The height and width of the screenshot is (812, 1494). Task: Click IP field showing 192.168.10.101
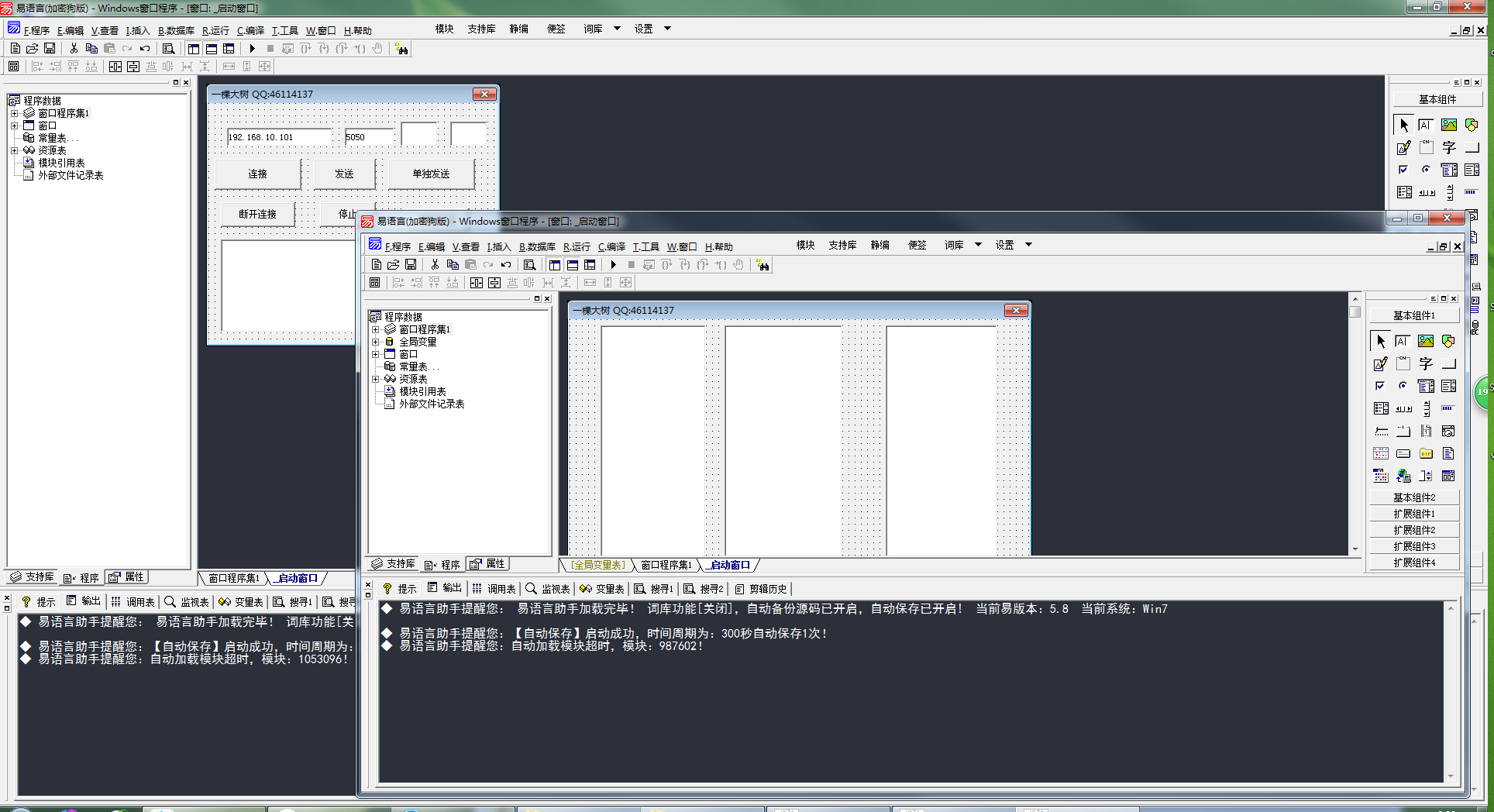(279, 137)
